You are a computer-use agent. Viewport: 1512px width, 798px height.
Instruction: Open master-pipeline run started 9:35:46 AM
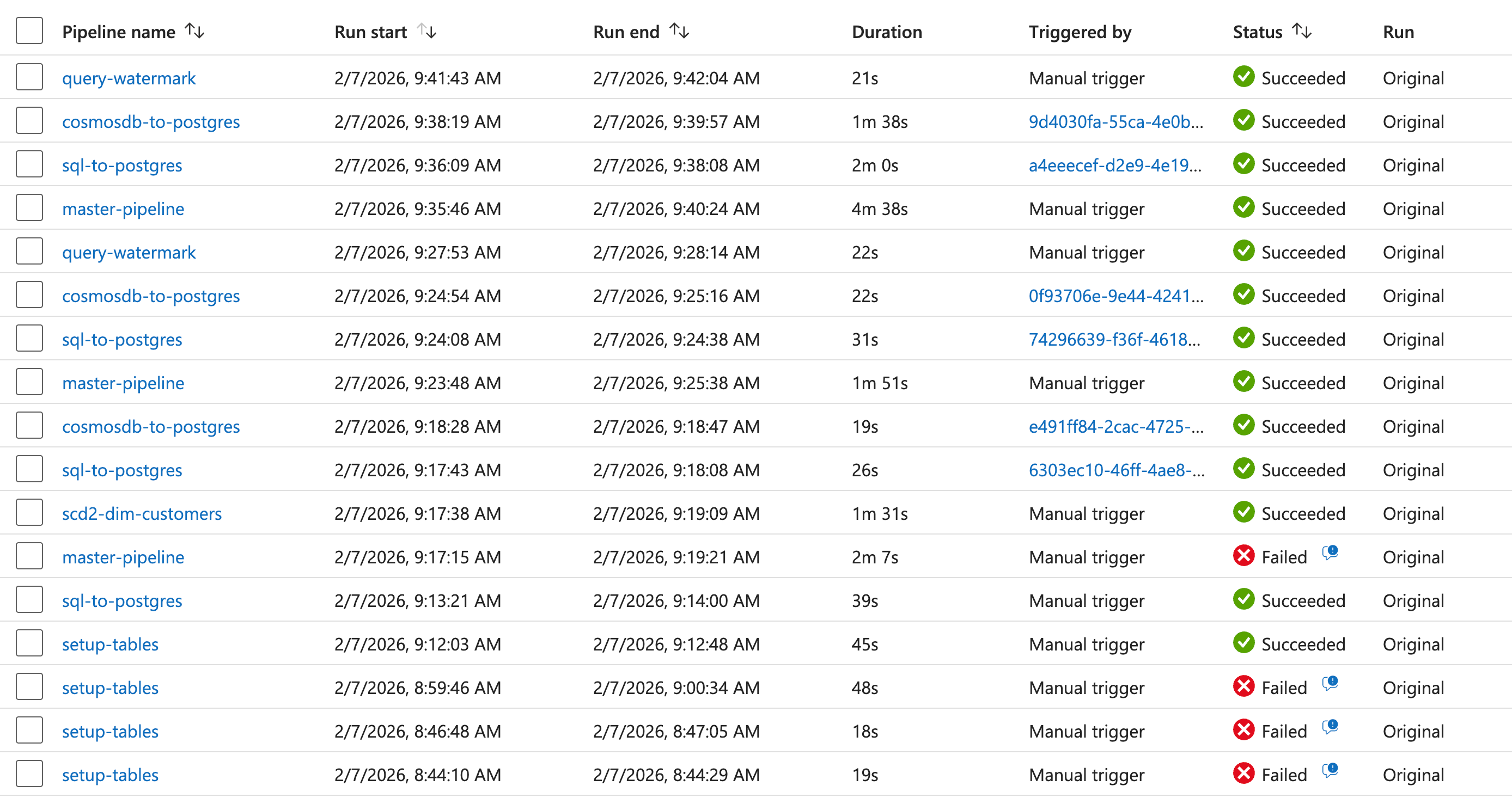(x=123, y=209)
